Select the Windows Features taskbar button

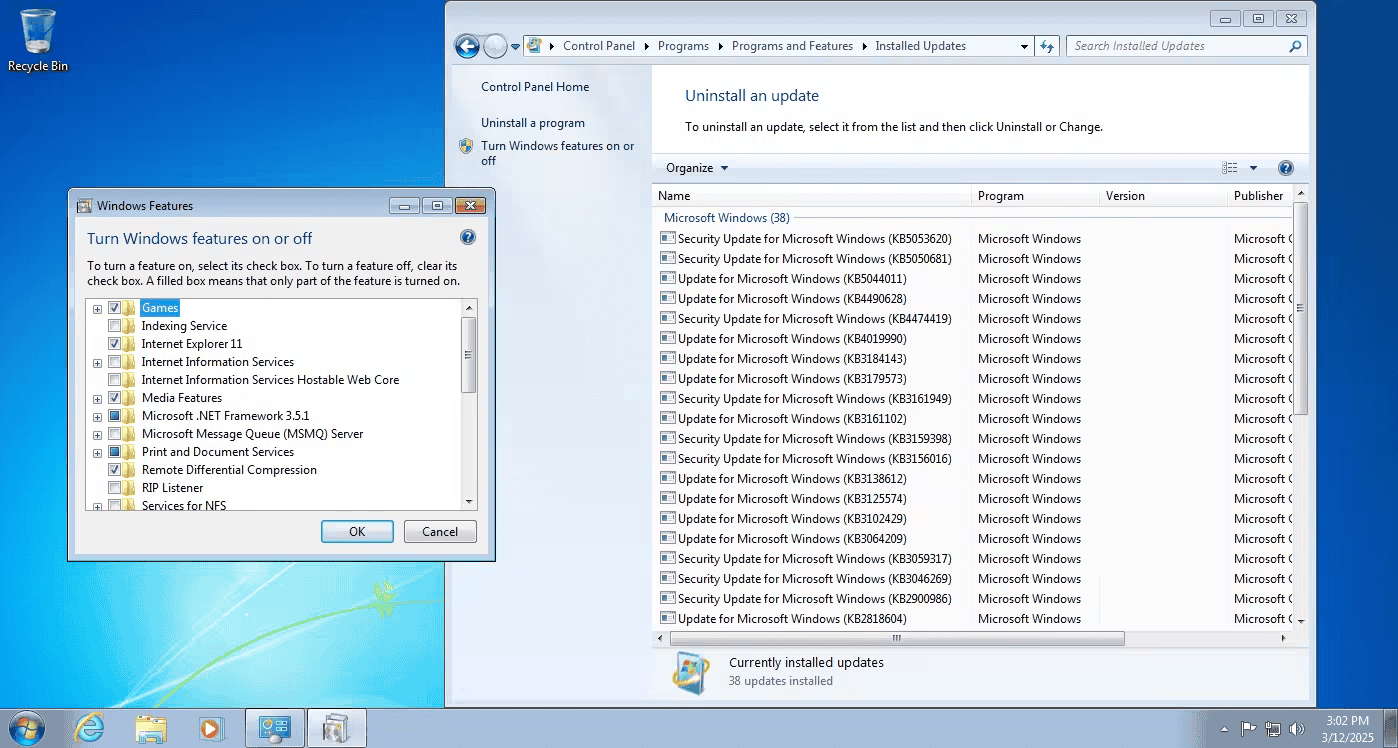(x=337, y=728)
